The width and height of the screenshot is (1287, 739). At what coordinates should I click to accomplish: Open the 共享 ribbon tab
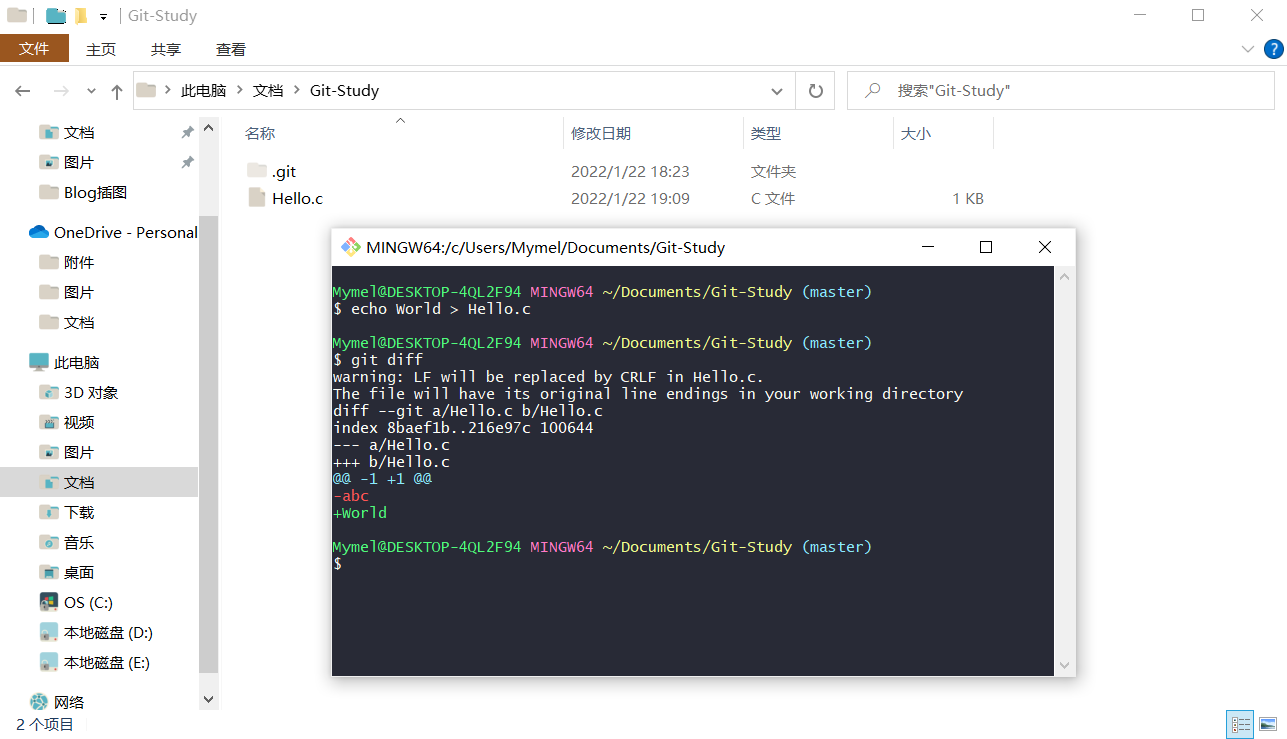(166, 49)
